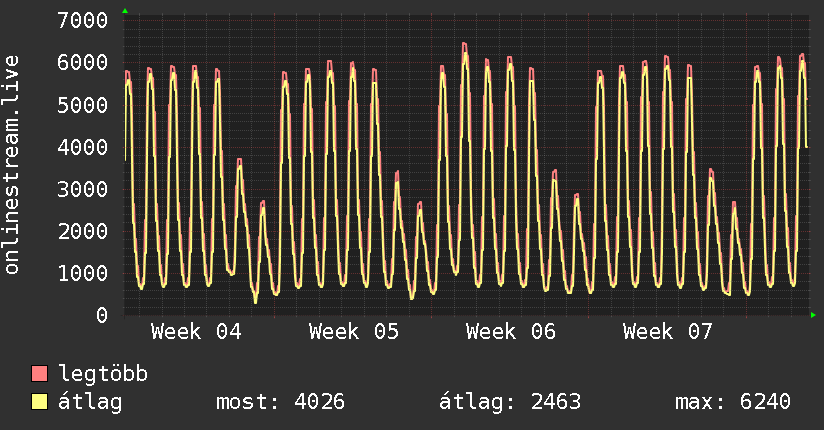Image resolution: width=824 pixels, height=430 pixels.
Task: Click the 0 y-axis label
Action: 102,315
